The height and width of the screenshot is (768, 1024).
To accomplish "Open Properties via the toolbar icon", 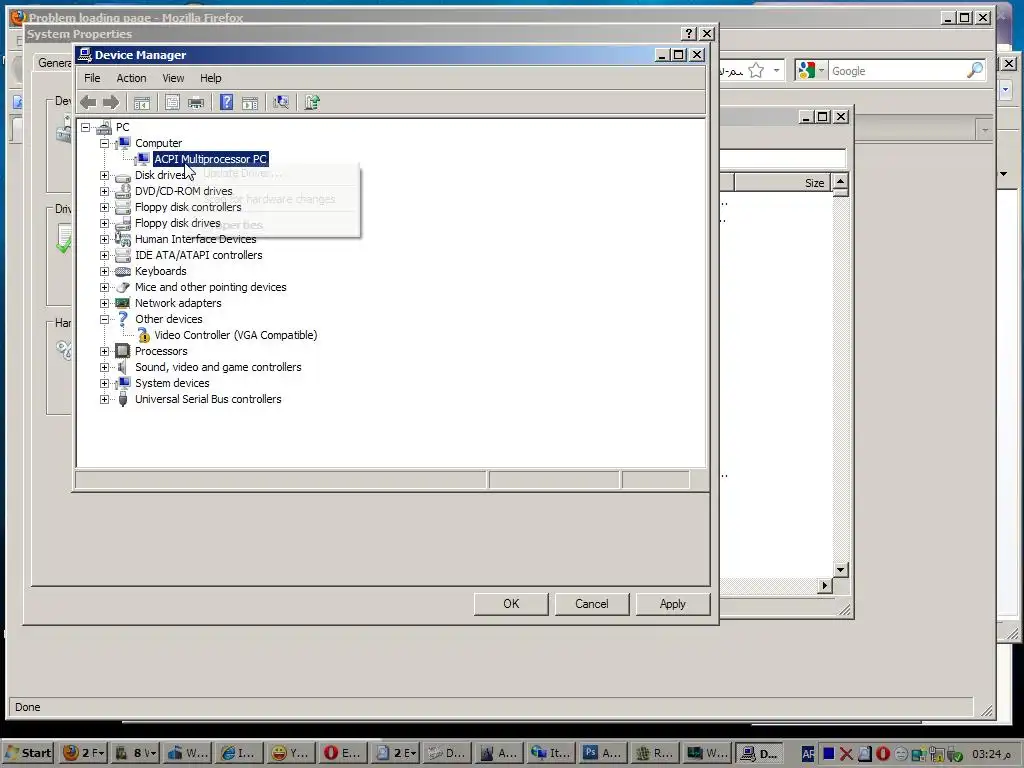I will 172,103.
